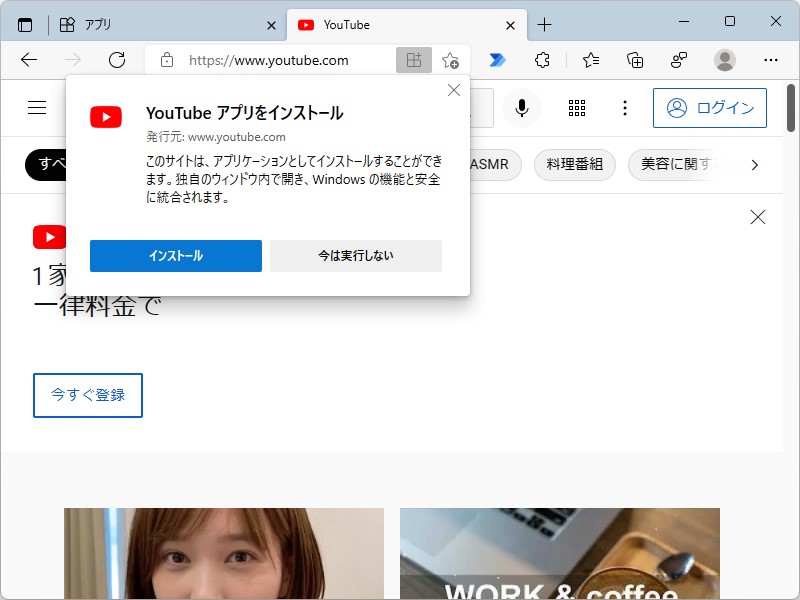Click the YouTube logo
800x600 pixels.
tap(50, 237)
